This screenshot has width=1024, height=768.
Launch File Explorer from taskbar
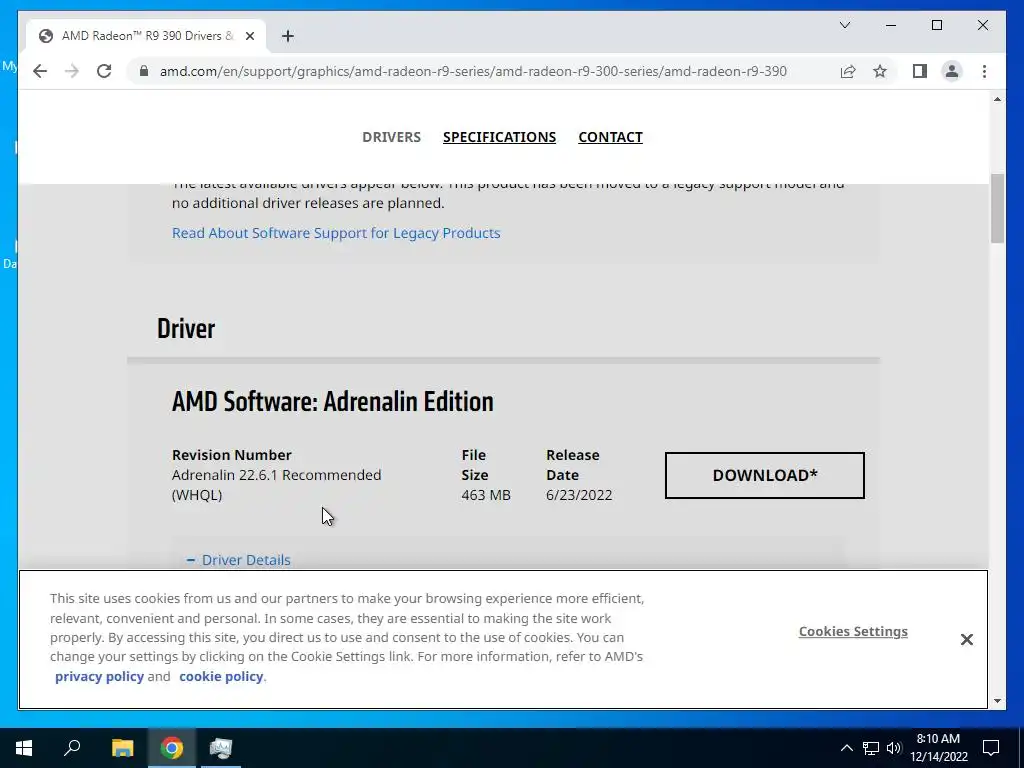pyautogui.click(x=122, y=748)
